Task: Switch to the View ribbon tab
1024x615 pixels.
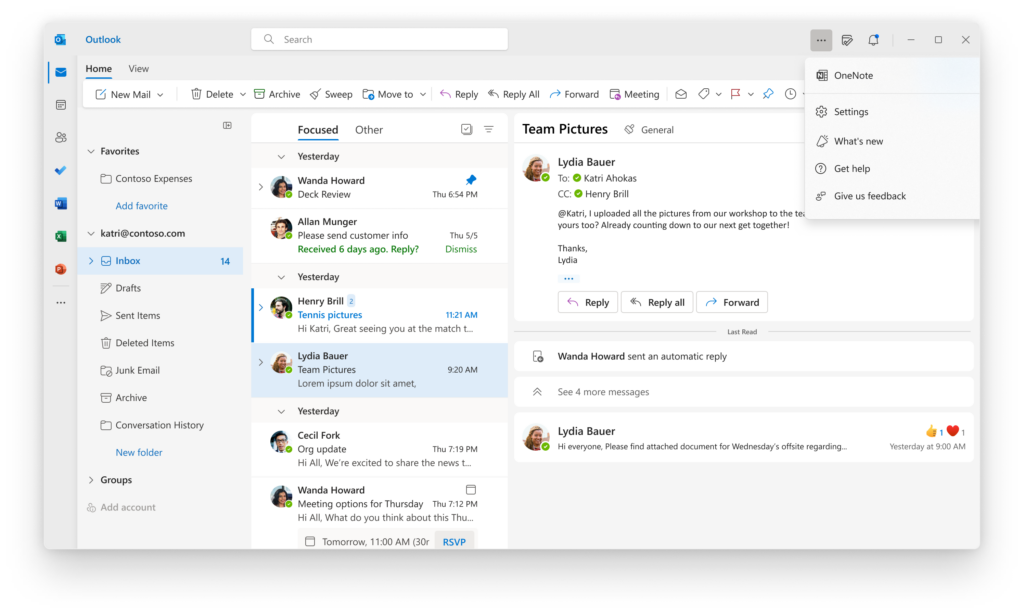Action: (x=138, y=68)
